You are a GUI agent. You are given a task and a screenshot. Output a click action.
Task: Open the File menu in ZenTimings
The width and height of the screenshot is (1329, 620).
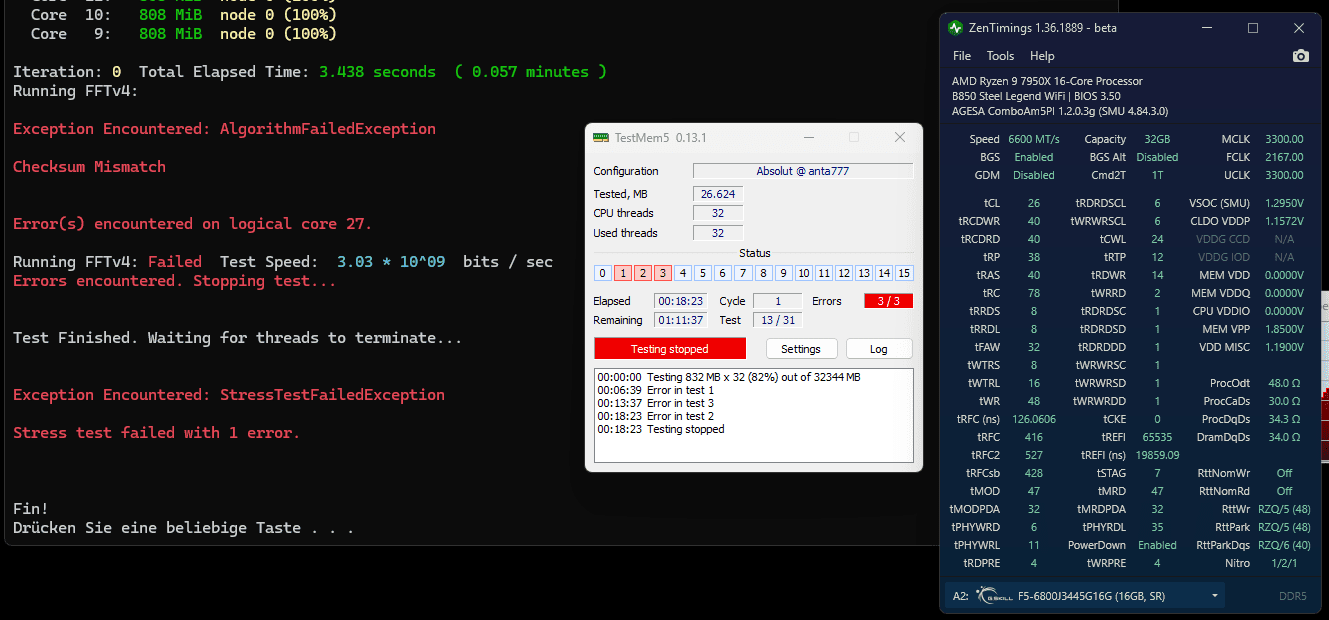point(962,56)
